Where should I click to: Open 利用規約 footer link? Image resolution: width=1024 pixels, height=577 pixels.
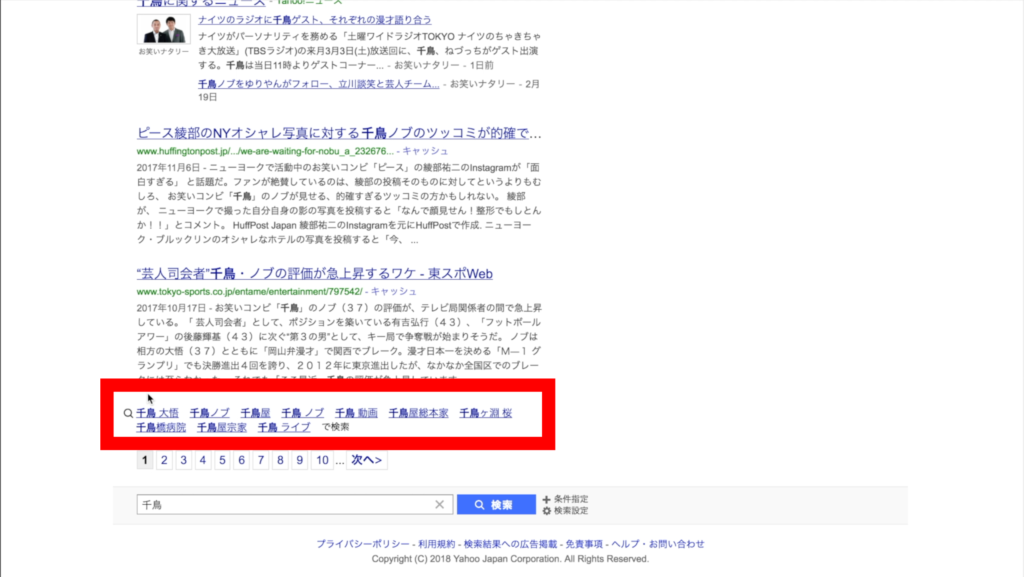[x=437, y=544]
